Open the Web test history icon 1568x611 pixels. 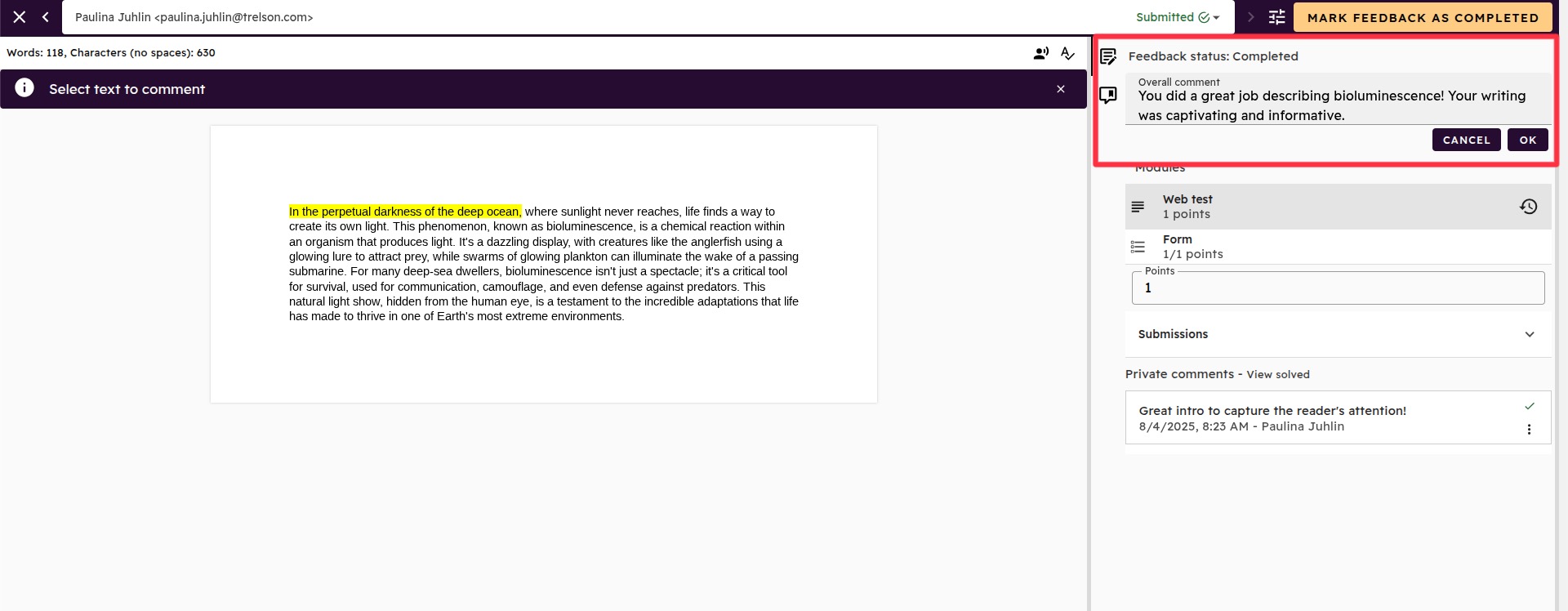click(1529, 207)
